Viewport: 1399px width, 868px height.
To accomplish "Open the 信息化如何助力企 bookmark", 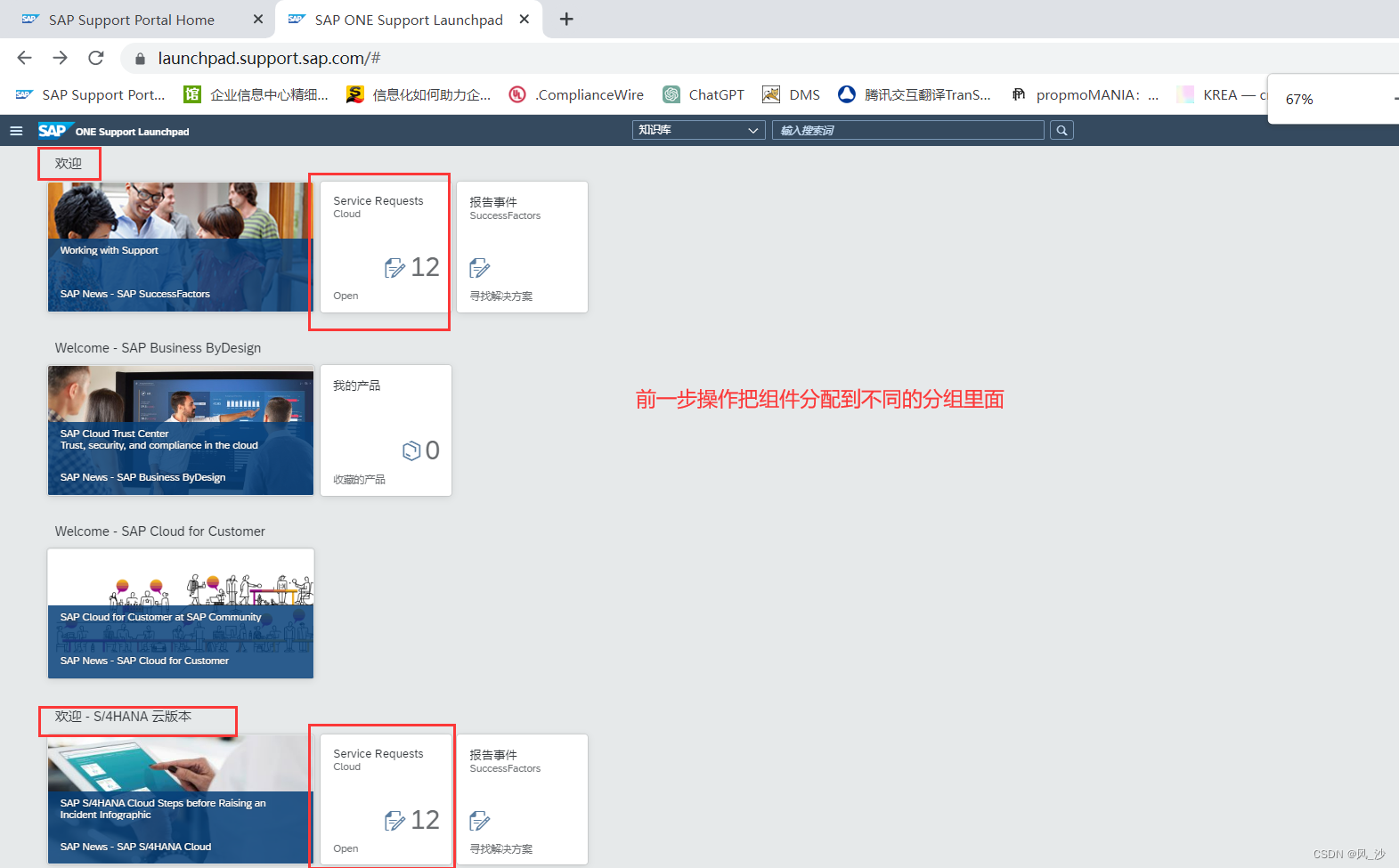I will 419,94.
